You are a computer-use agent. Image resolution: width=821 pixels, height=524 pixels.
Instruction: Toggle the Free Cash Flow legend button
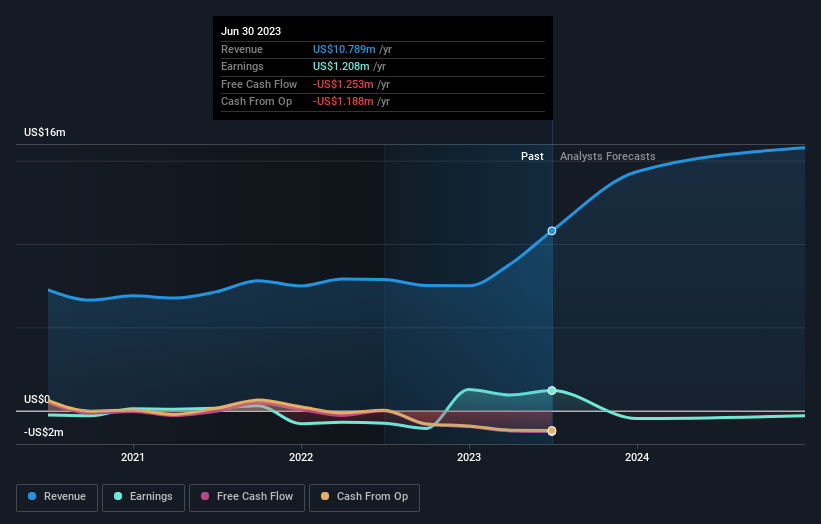point(247,497)
